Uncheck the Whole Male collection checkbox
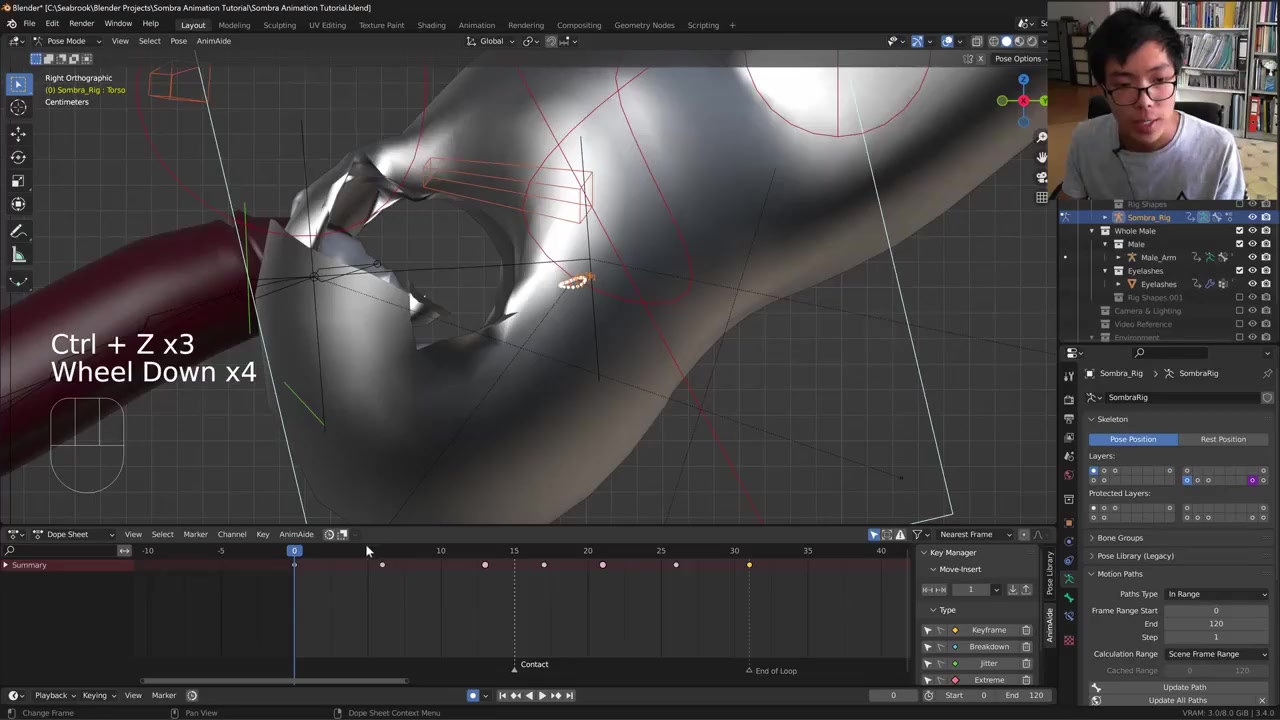Screen dimensions: 1280x720 pyautogui.click(x=1240, y=231)
